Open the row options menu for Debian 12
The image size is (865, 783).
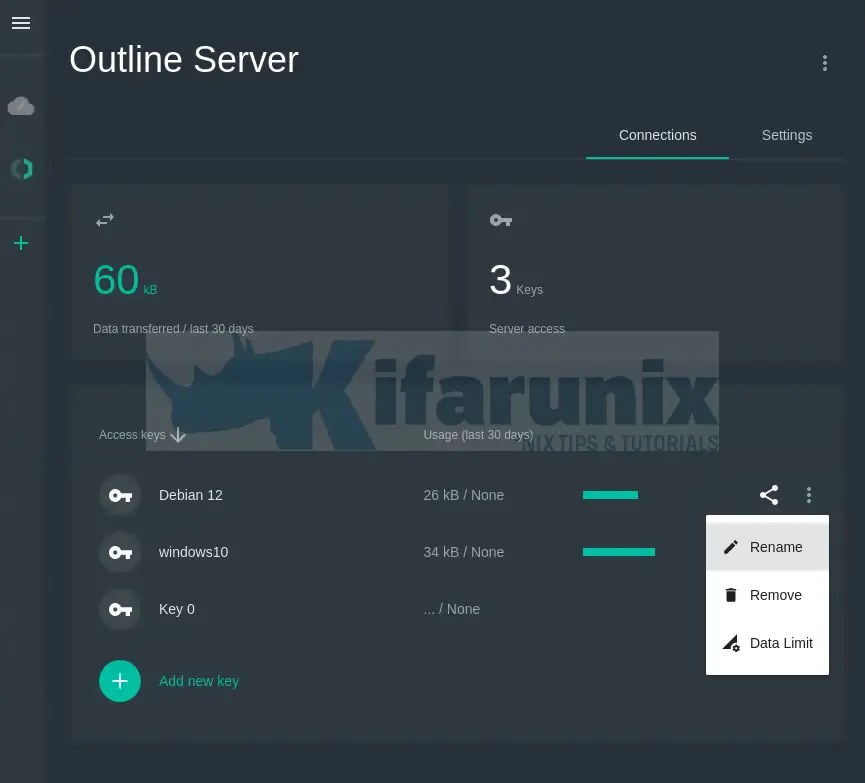tap(809, 495)
